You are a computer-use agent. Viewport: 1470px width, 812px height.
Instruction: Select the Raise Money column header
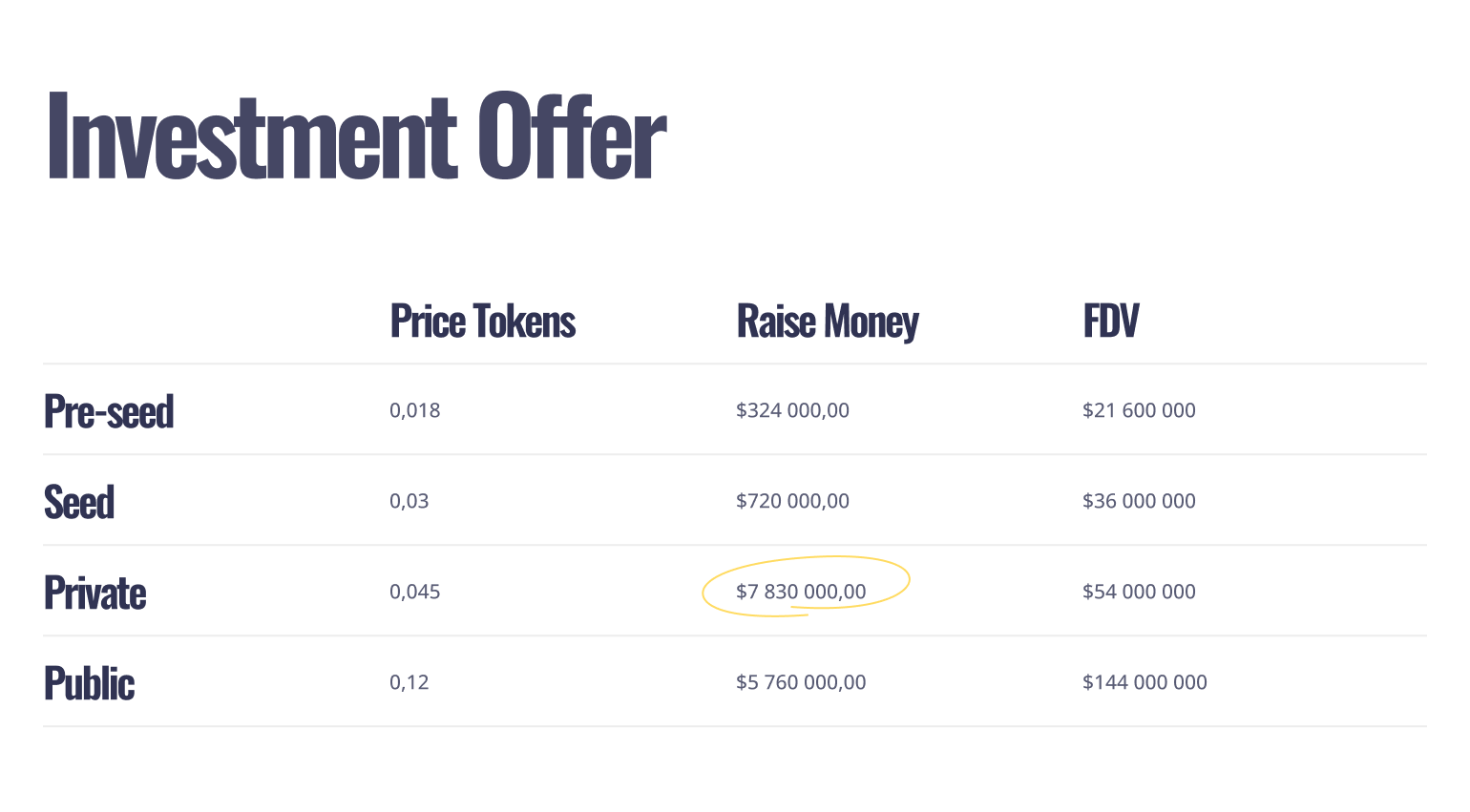(x=828, y=322)
